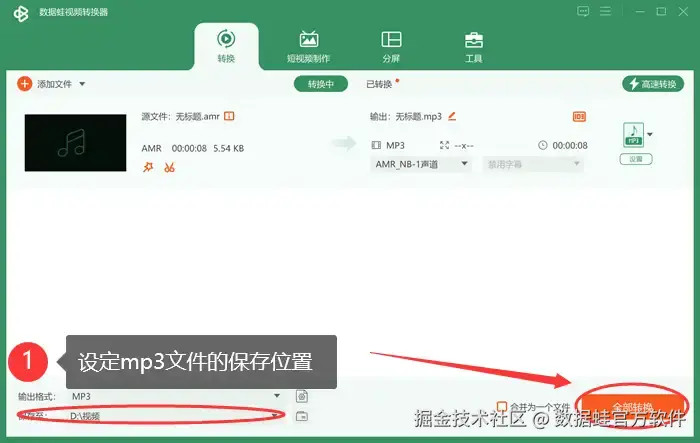This screenshot has height=443, width=700.
Task: Expand the 添加文件 dropdown arrow
Action: click(x=82, y=84)
